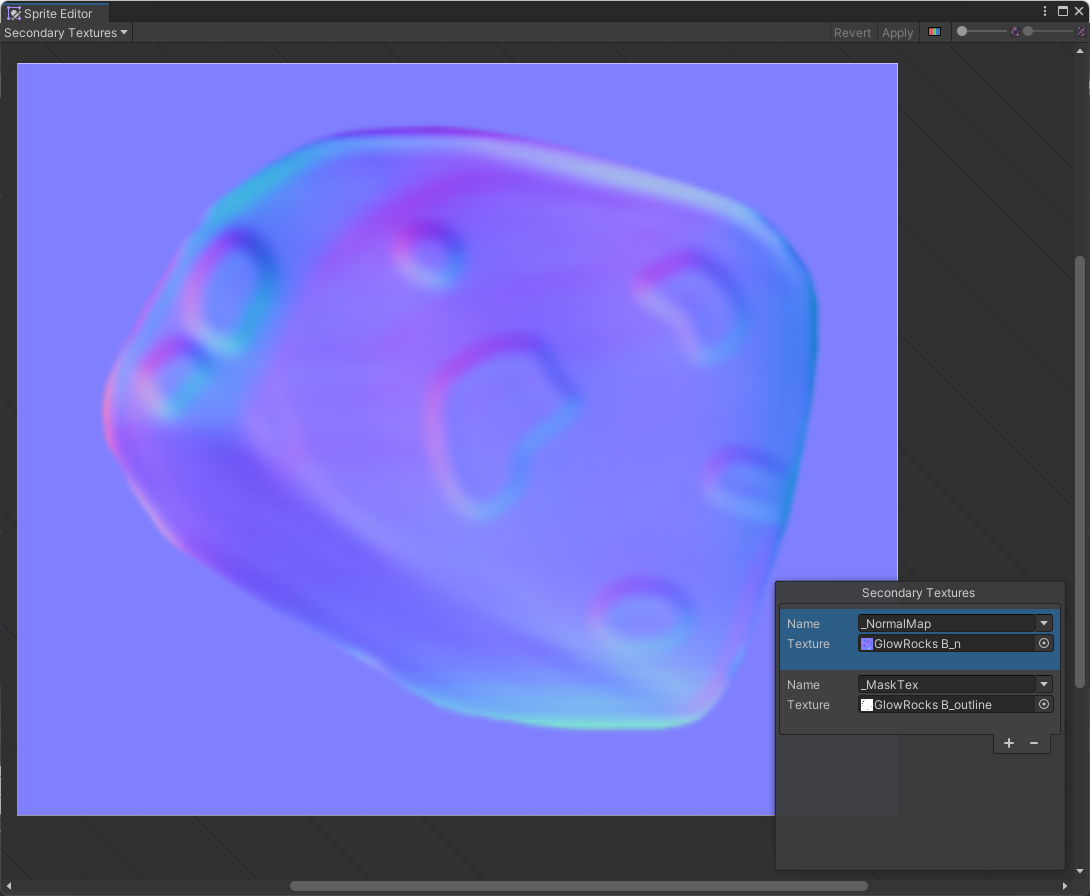This screenshot has height=896, width=1090.
Task: Click the GlowRocks B_n texture field
Action: click(x=946, y=644)
